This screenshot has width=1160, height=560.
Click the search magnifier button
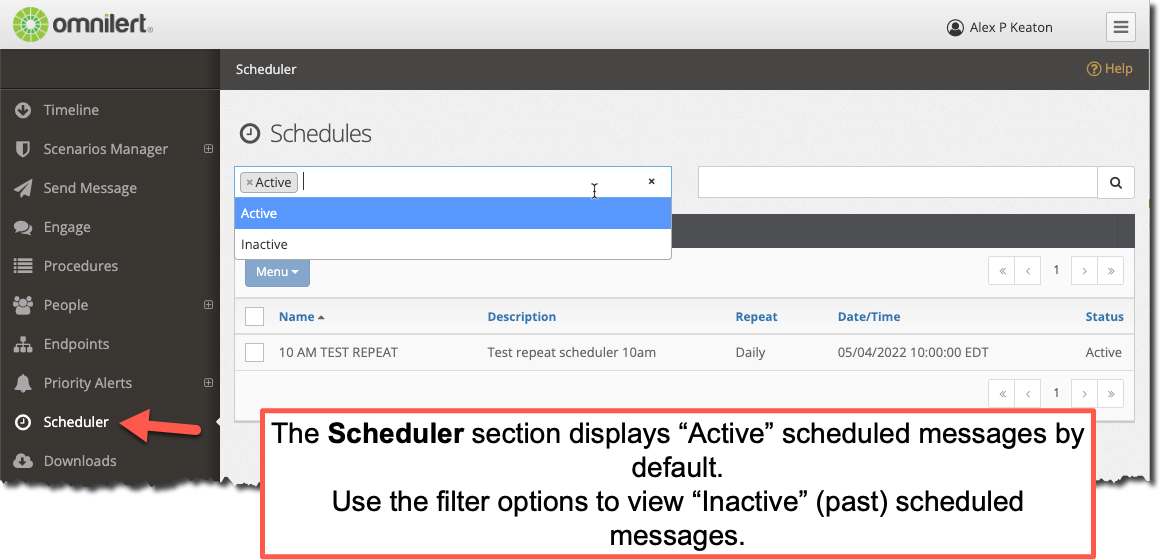pos(1116,182)
